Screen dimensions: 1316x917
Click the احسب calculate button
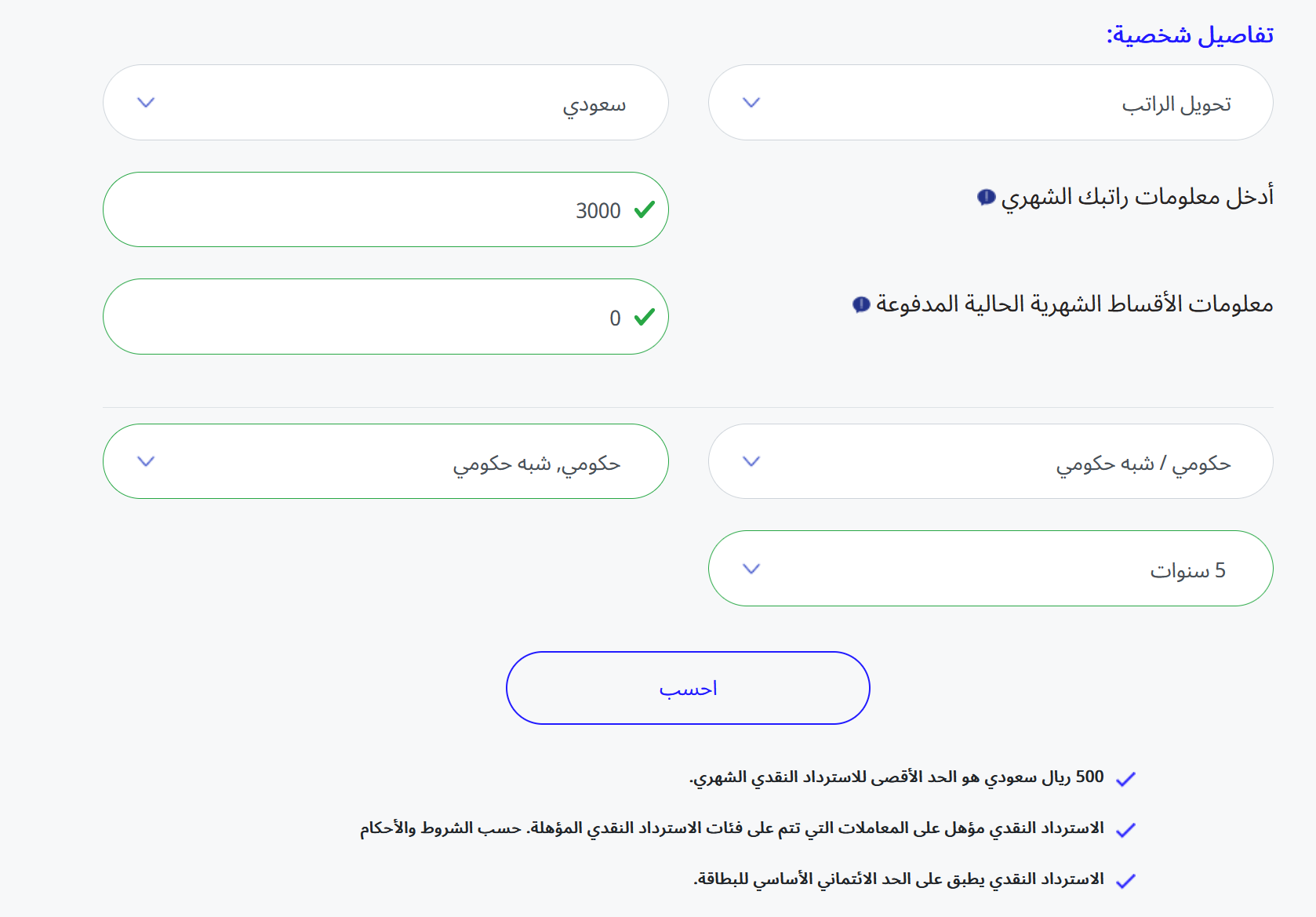click(688, 688)
